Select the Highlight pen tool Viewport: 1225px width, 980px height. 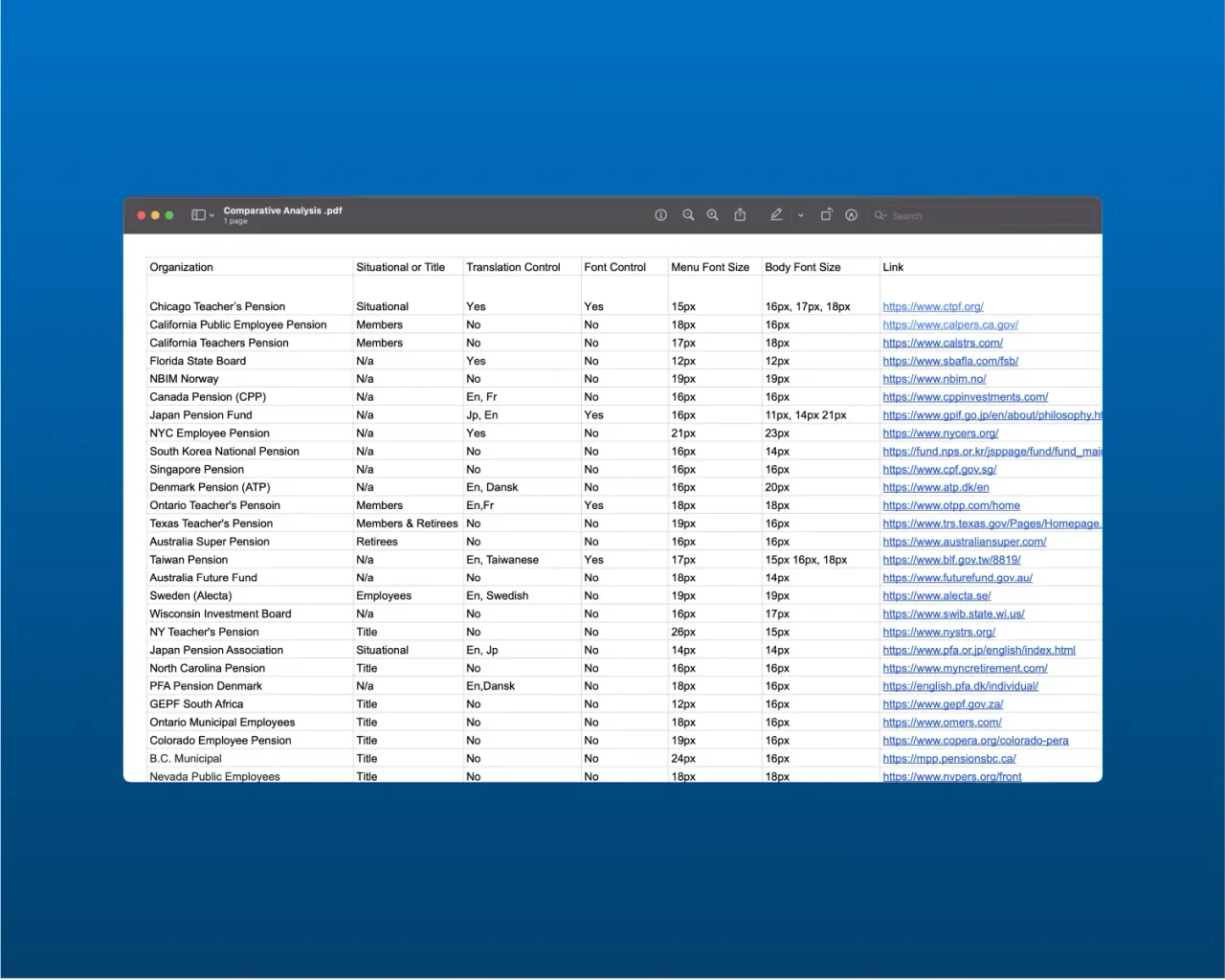pyautogui.click(x=776, y=215)
